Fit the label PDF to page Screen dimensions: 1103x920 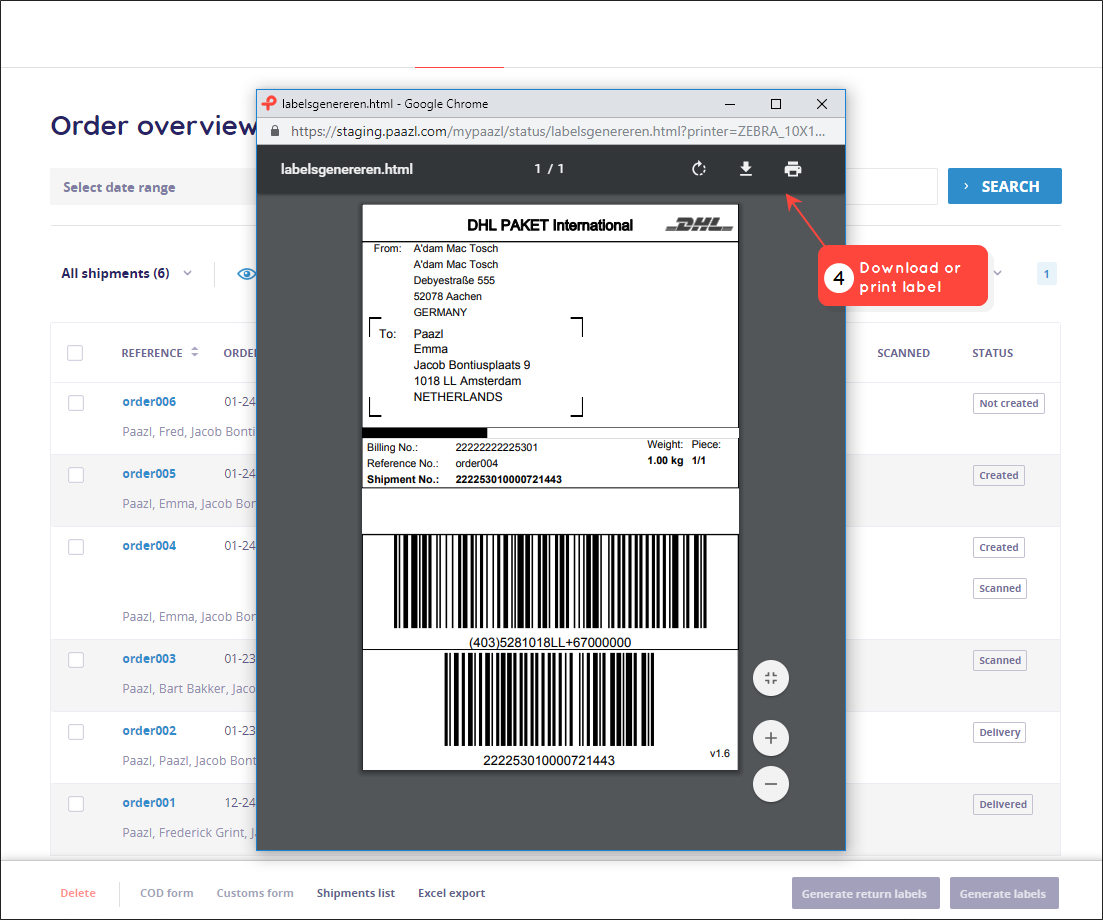pyautogui.click(x=771, y=678)
